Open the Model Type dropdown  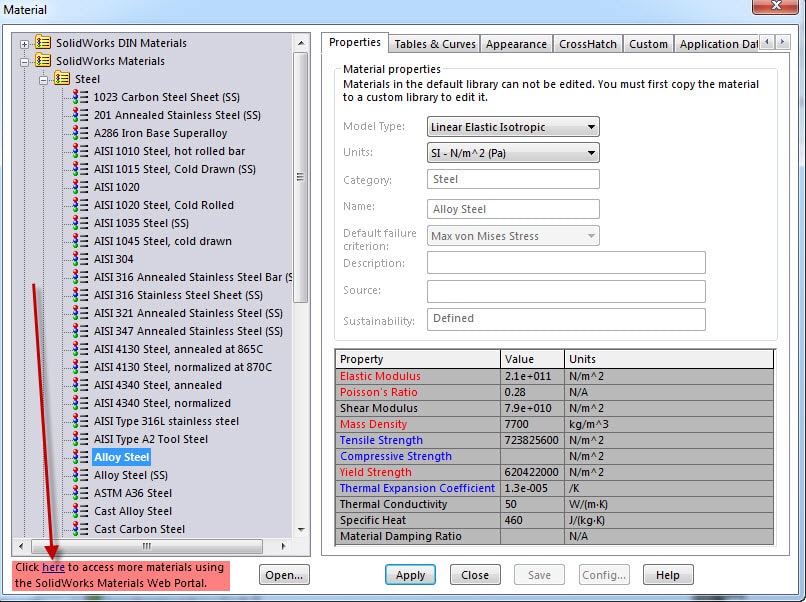point(513,126)
